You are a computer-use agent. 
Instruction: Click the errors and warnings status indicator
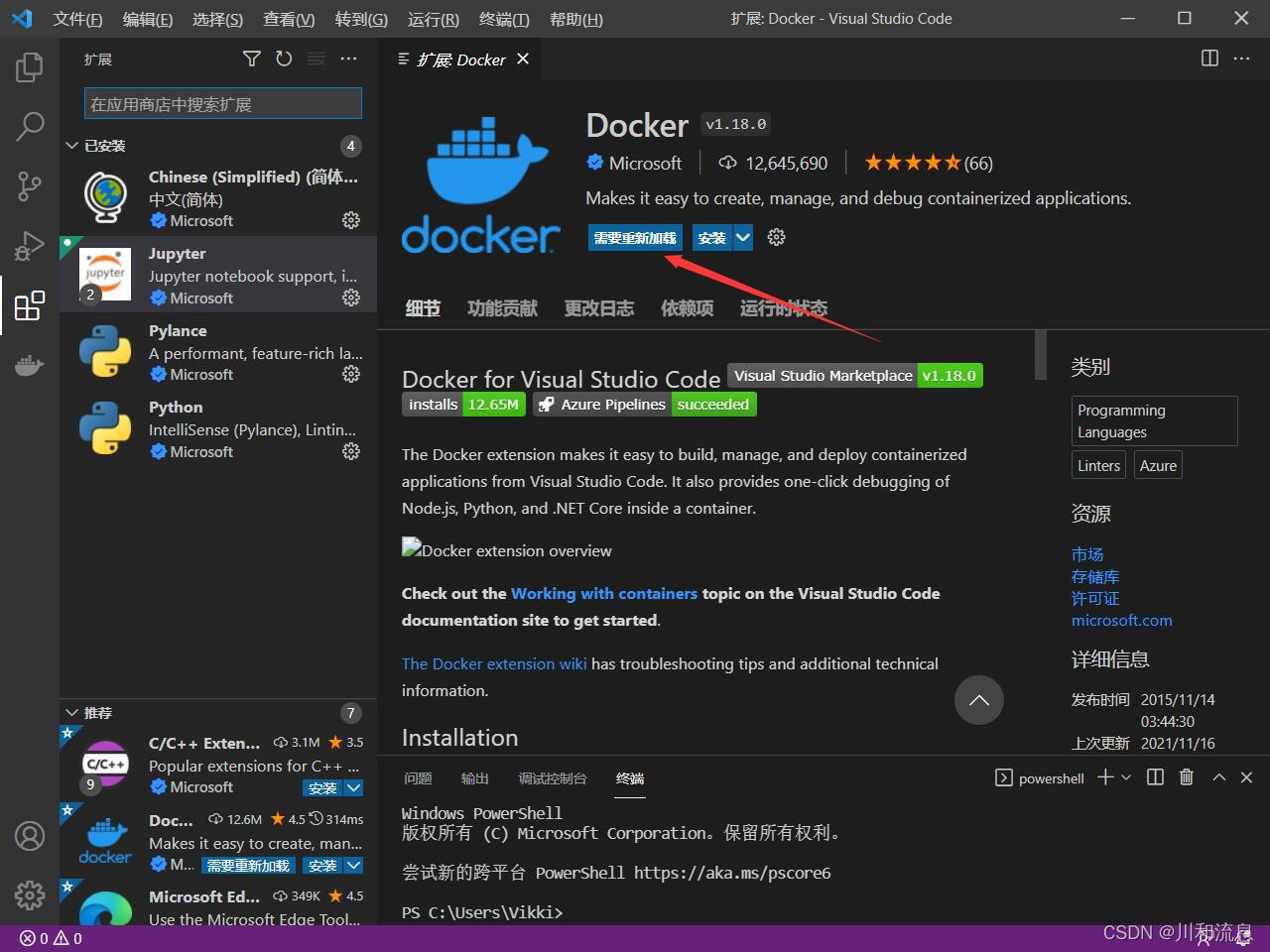tap(51, 938)
